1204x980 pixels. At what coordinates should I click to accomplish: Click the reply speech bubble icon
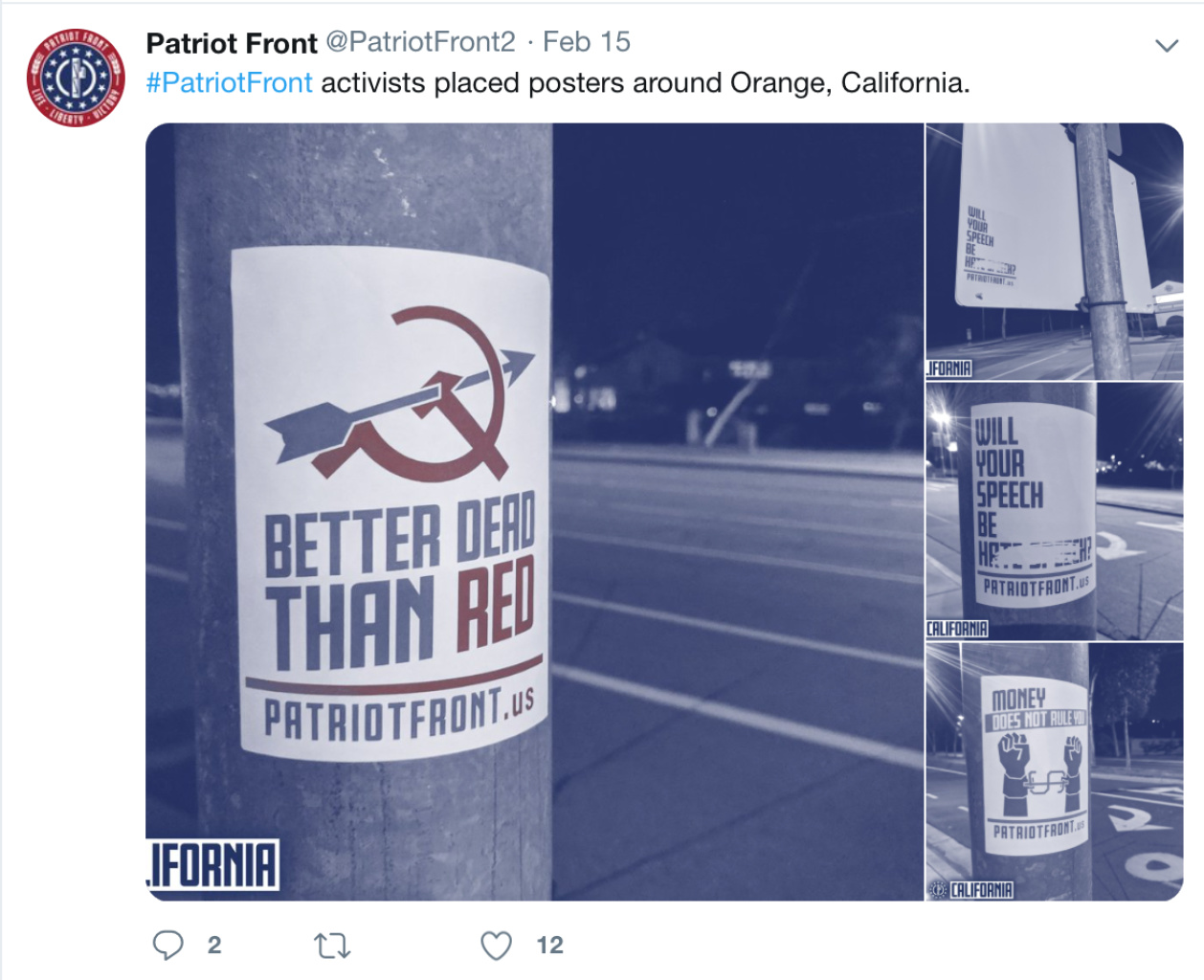tap(167, 946)
